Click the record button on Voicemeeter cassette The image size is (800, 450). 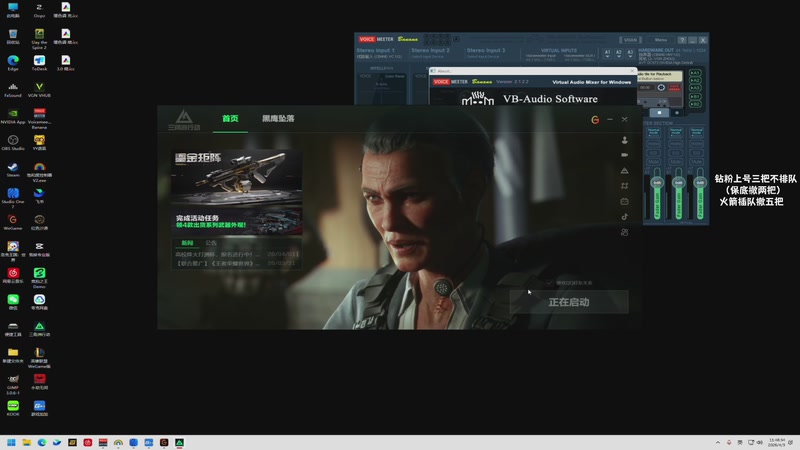tap(677, 112)
